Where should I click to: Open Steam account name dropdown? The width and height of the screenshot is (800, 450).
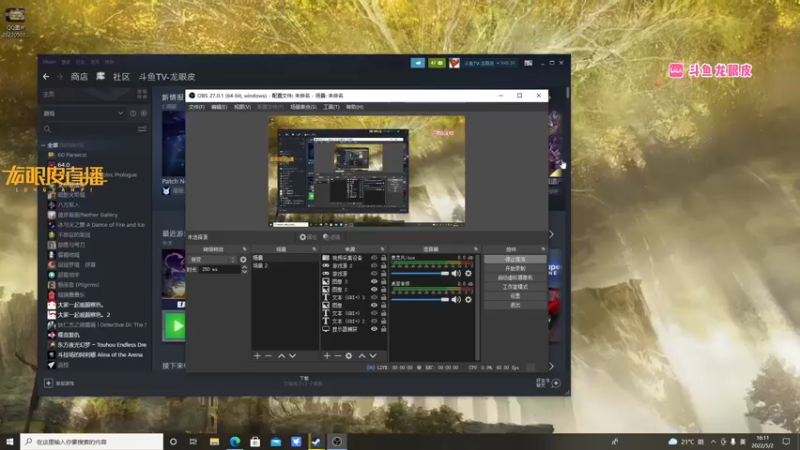tap(489, 63)
